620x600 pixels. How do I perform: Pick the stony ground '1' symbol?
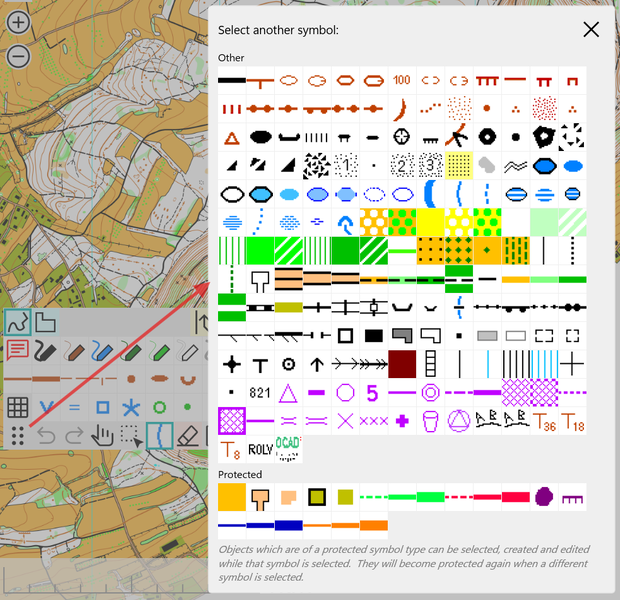click(x=345, y=166)
